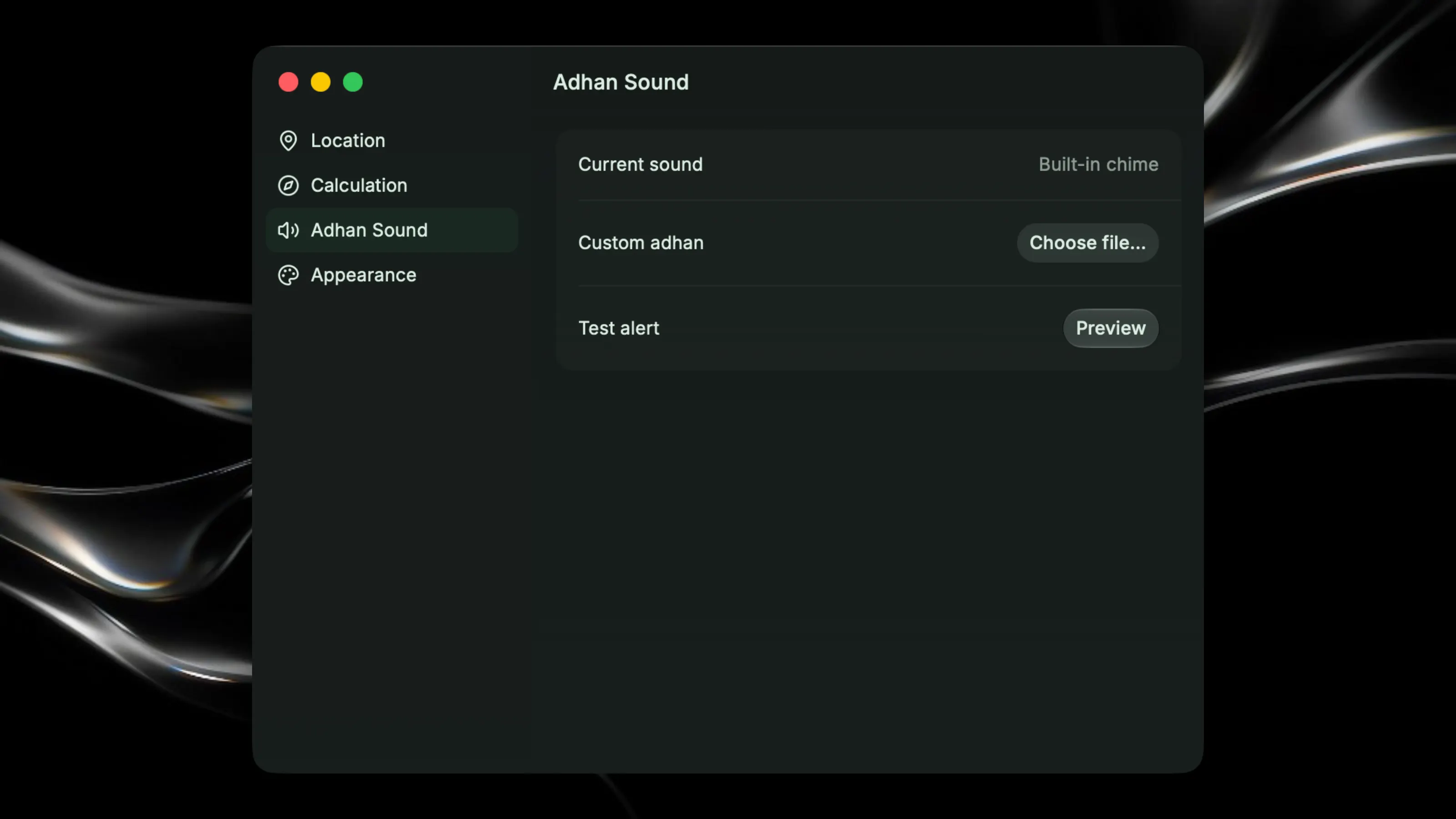Go to the Appearance section

(x=392, y=275)
